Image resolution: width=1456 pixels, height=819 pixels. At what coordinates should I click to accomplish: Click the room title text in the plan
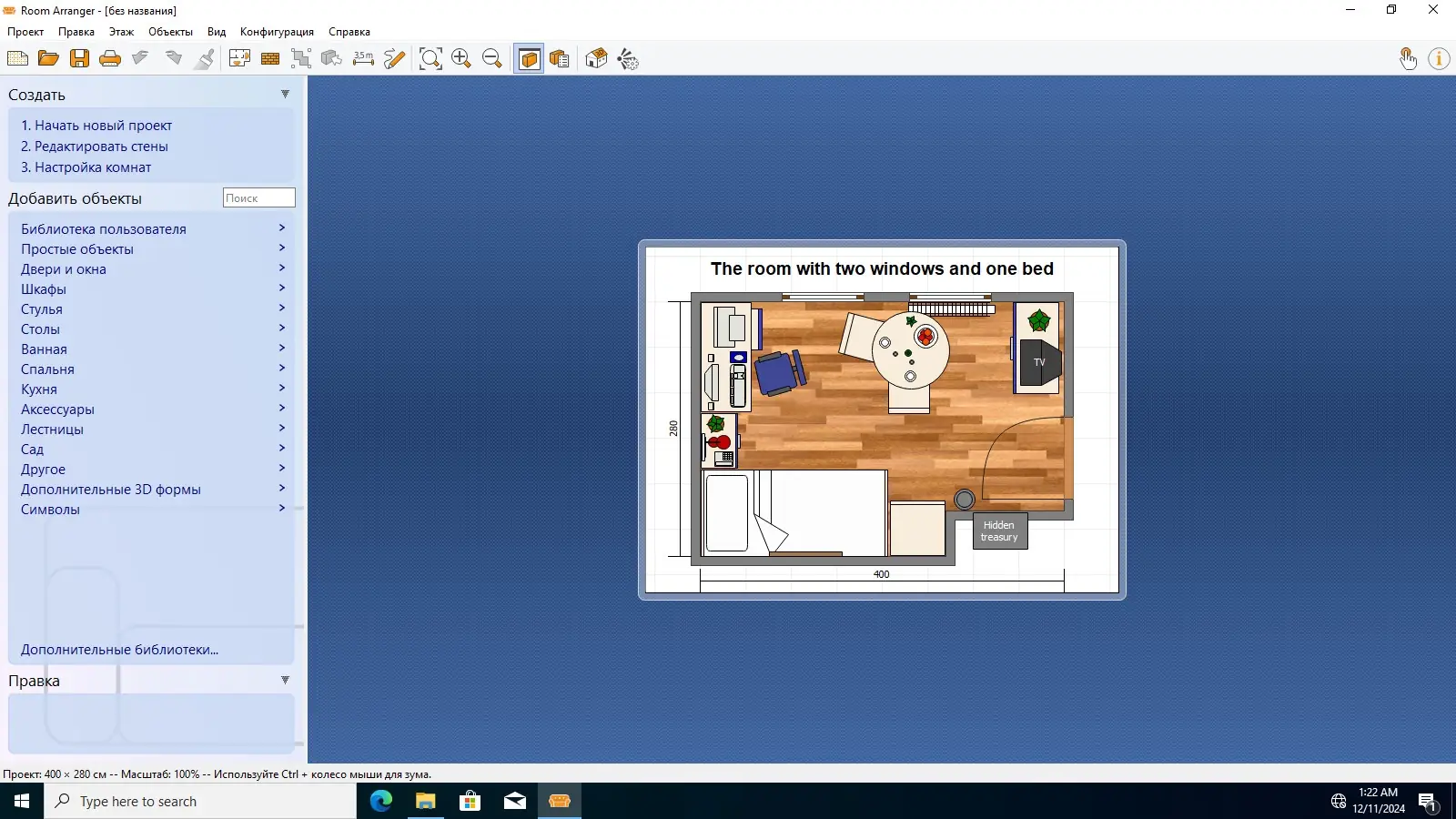(882, 268)
